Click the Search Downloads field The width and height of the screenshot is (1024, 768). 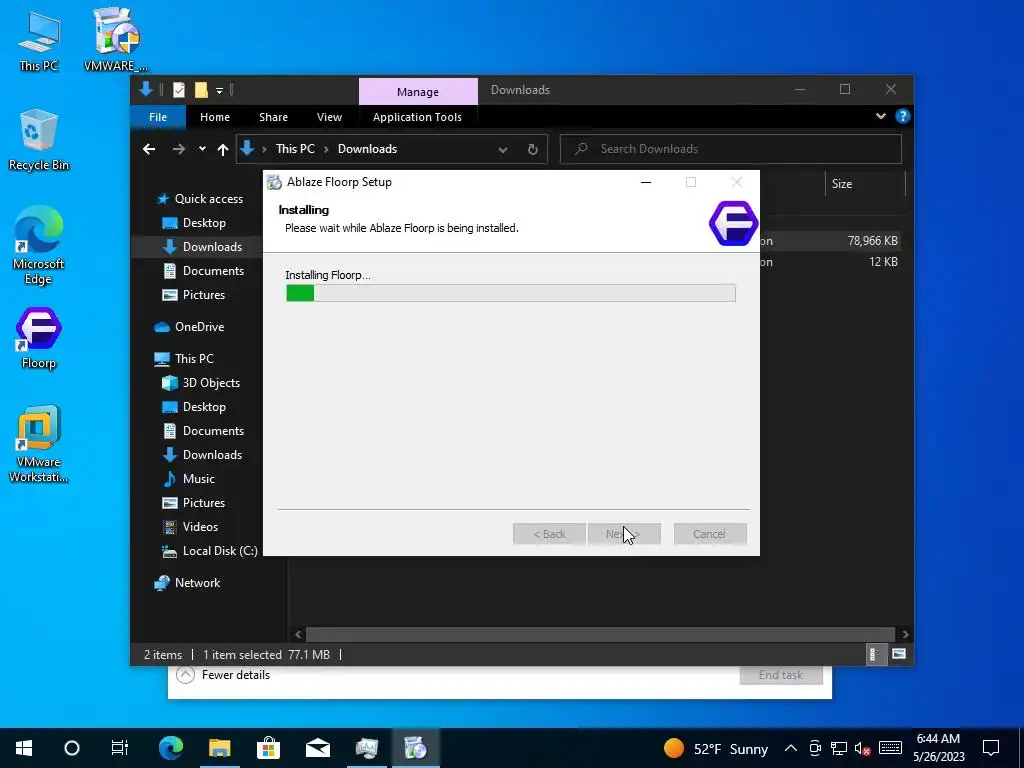pos(731,149)
